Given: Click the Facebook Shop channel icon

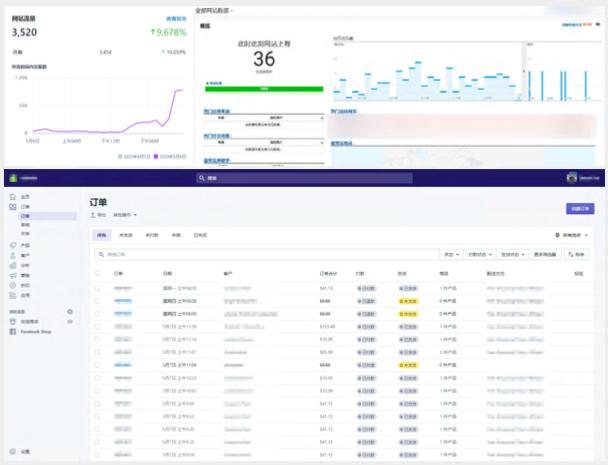Looking at the screenshot, I should [13, 331].
